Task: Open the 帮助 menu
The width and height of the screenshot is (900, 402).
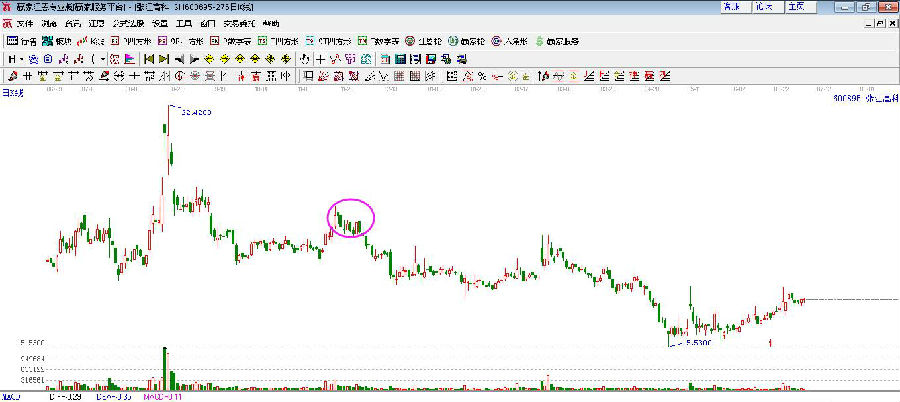Action: [273, 22]
